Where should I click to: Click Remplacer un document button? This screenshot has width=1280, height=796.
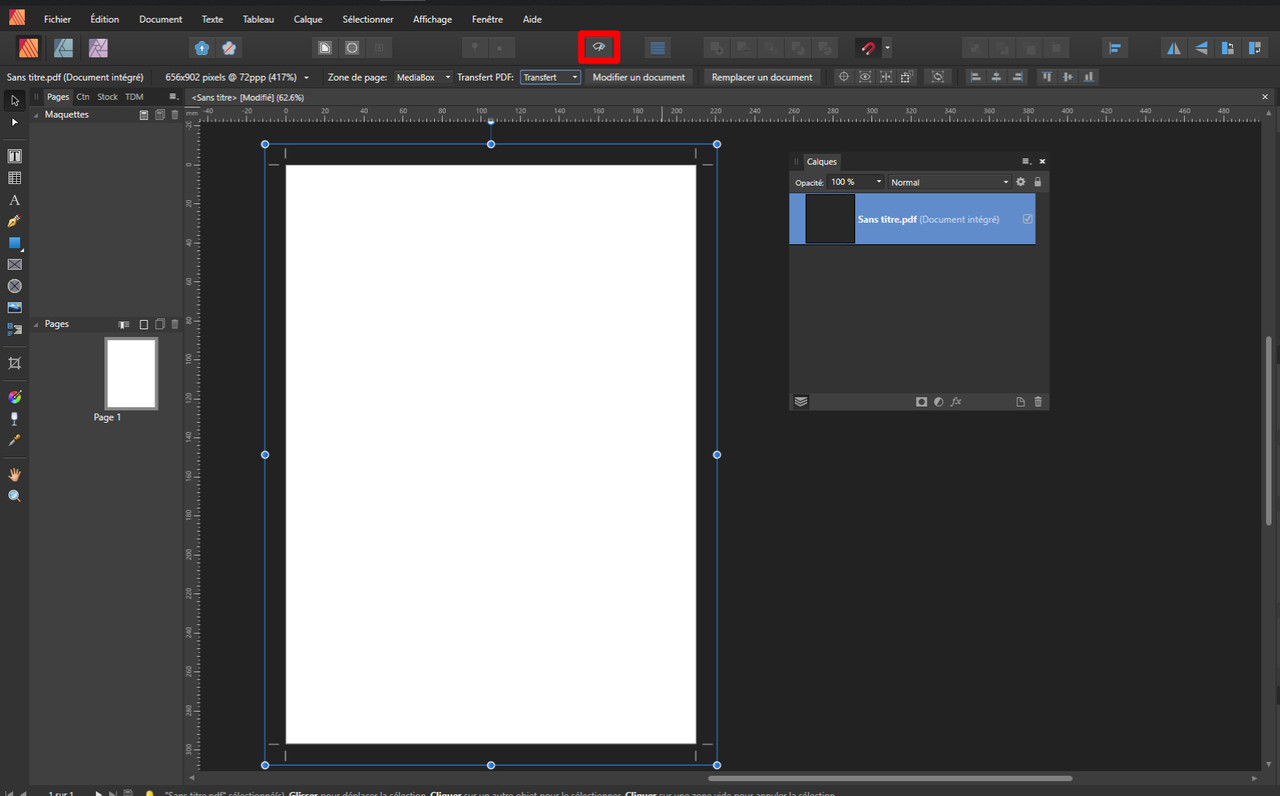pyautogui.click(x=762, y=77)
